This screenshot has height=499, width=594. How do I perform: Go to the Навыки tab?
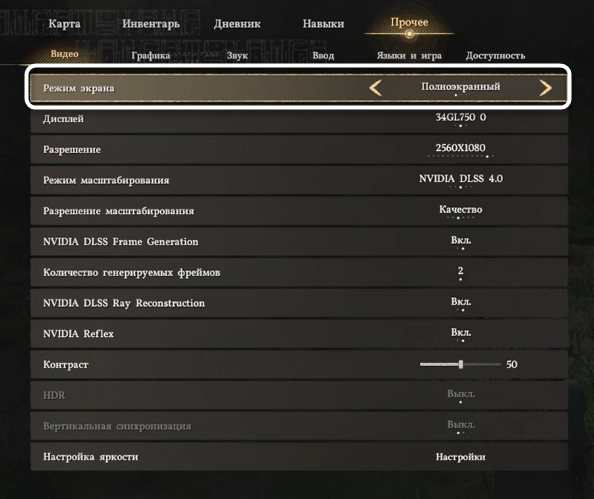(x=323, y=23)
